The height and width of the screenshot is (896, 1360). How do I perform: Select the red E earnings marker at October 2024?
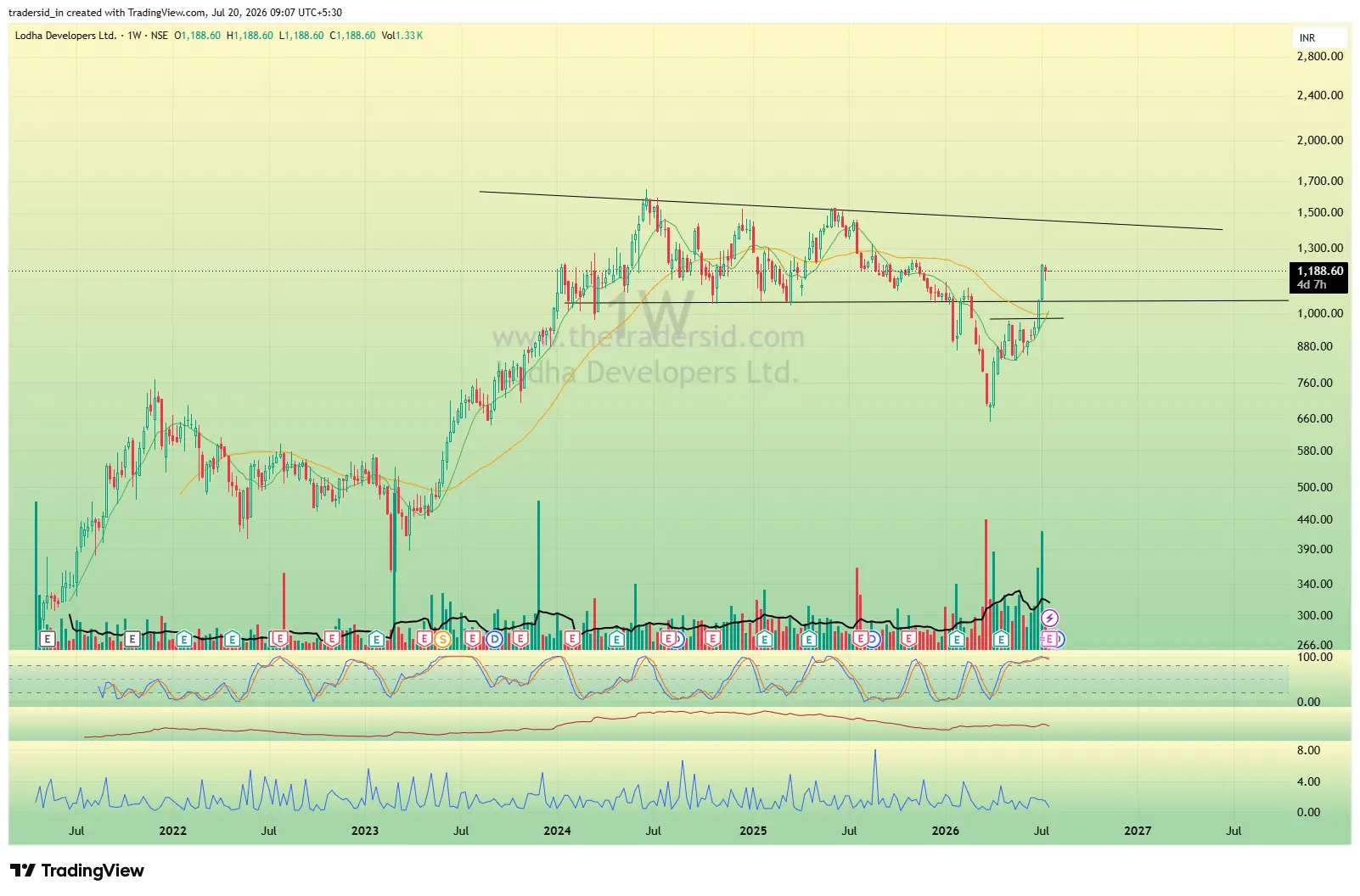click(x=713, y=639)
